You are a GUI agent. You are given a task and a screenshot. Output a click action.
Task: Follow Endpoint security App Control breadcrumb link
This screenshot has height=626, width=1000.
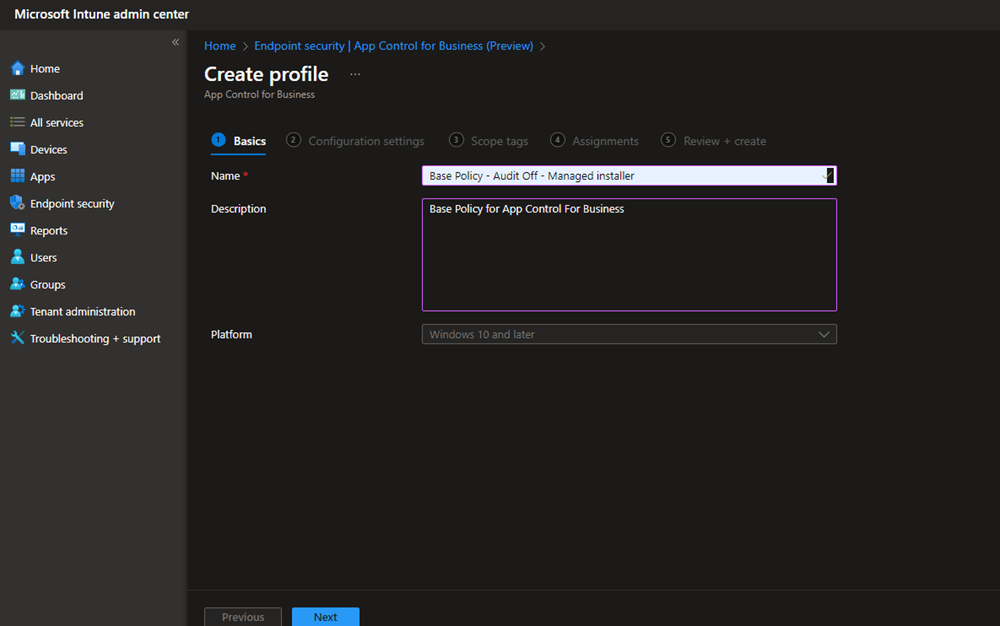point(393,46)
